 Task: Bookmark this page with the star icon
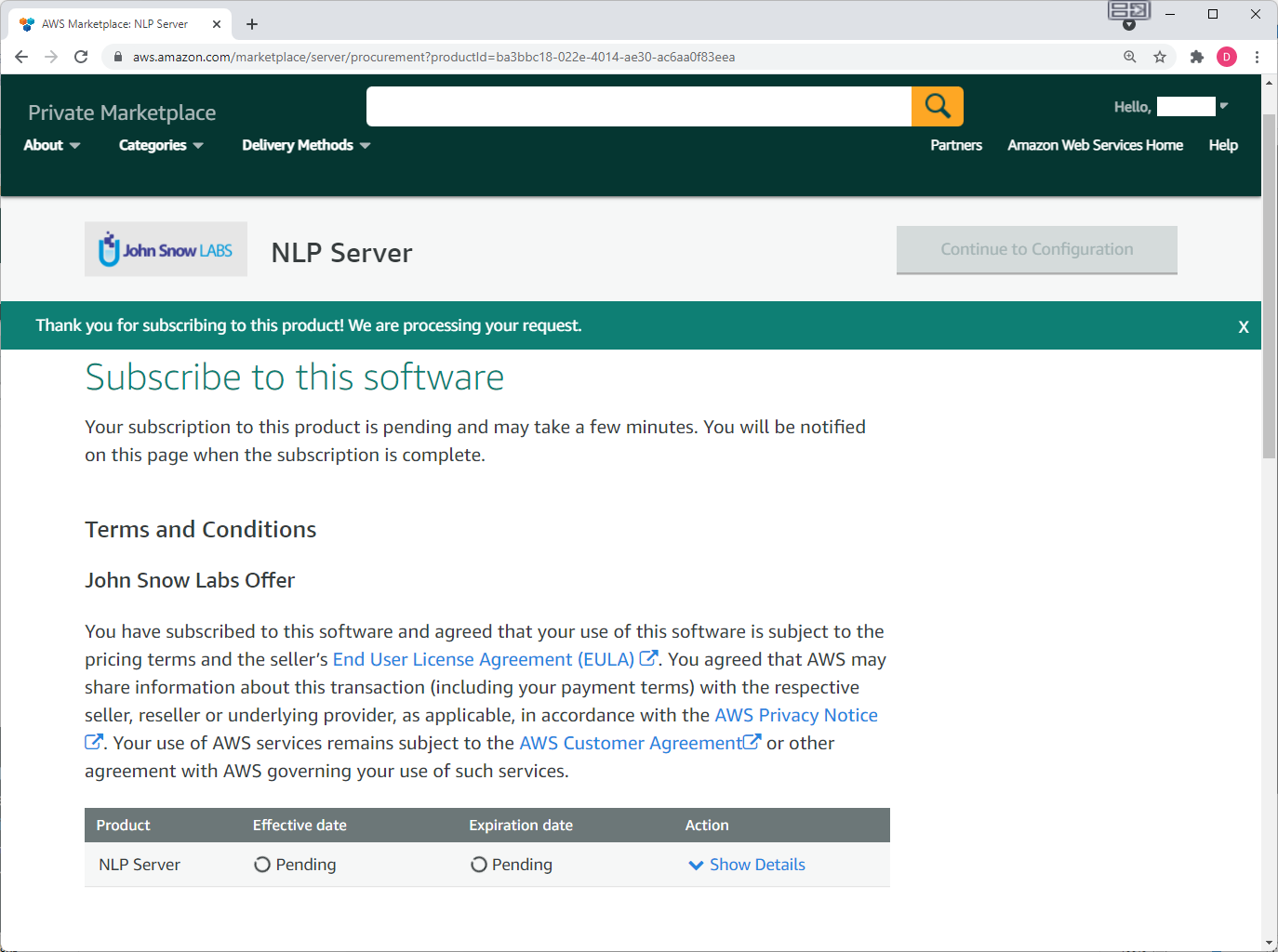click(1160, 57)
